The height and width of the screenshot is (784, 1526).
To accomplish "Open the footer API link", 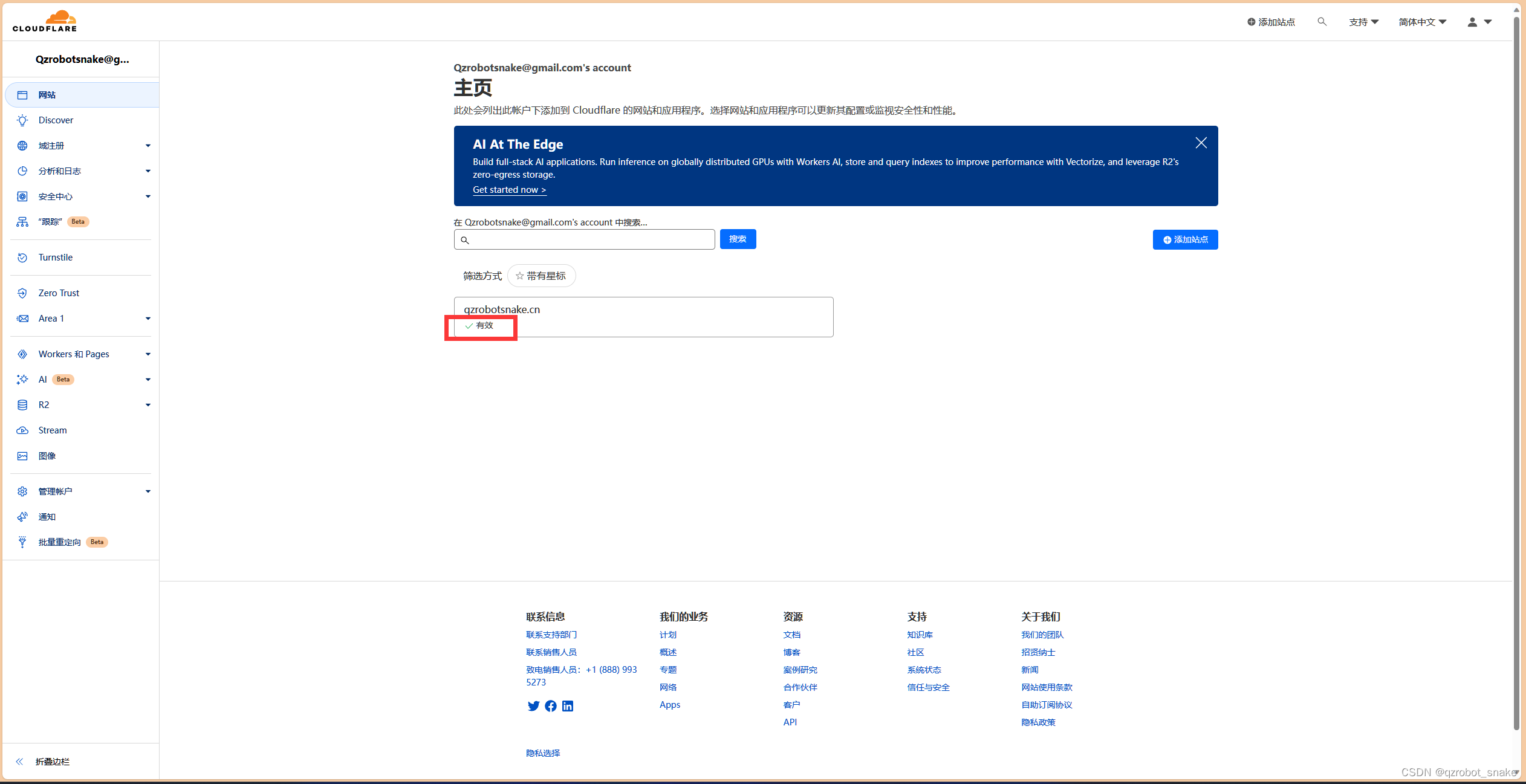I will [x=790, y=722].
